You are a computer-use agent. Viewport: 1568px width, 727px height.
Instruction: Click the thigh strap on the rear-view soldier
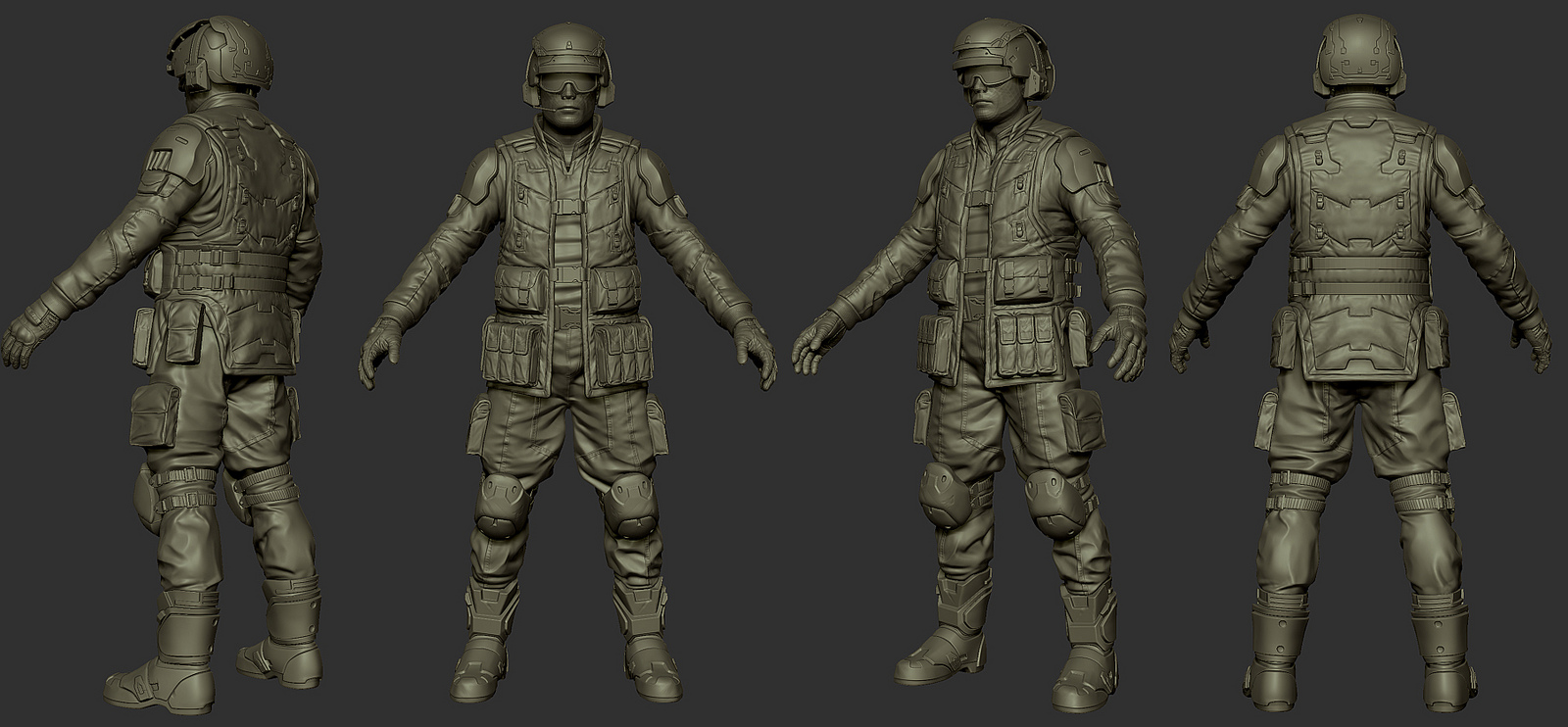[x=1296, y=480]
